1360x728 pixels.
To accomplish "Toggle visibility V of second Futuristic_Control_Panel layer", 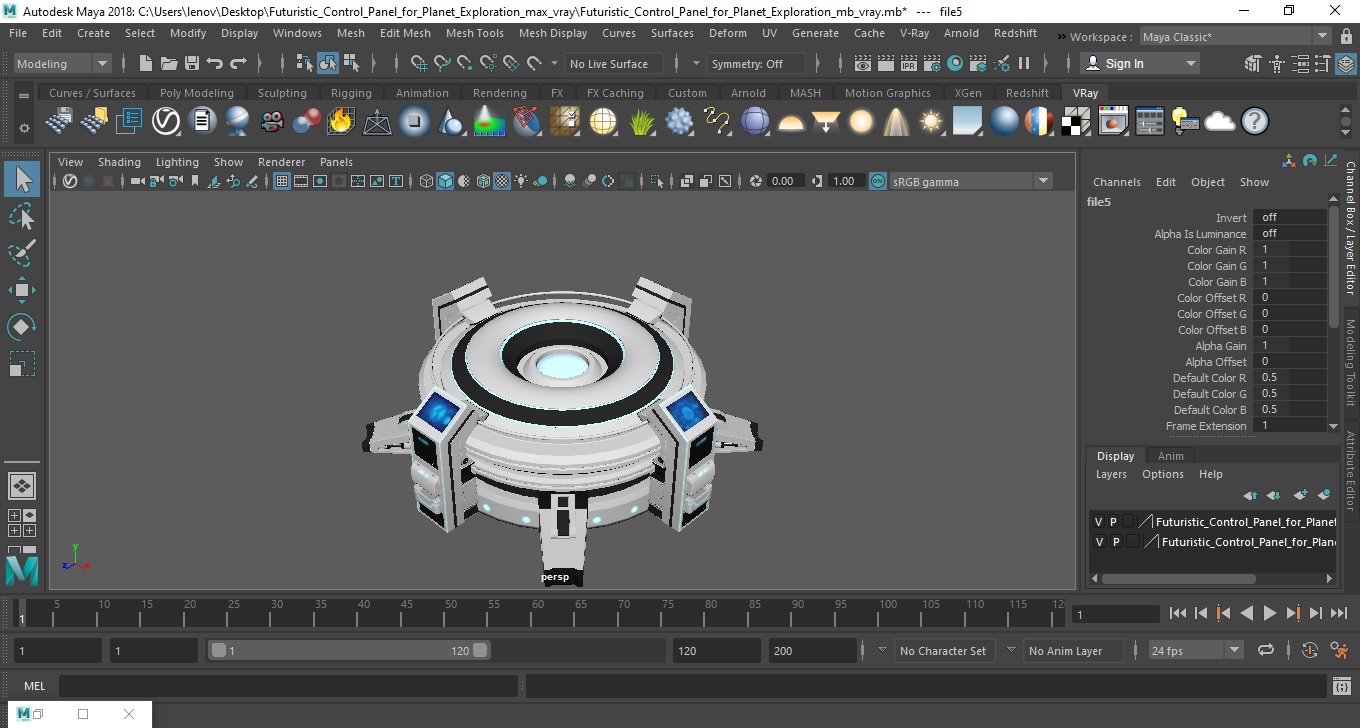I will (x=1100, y=542).
